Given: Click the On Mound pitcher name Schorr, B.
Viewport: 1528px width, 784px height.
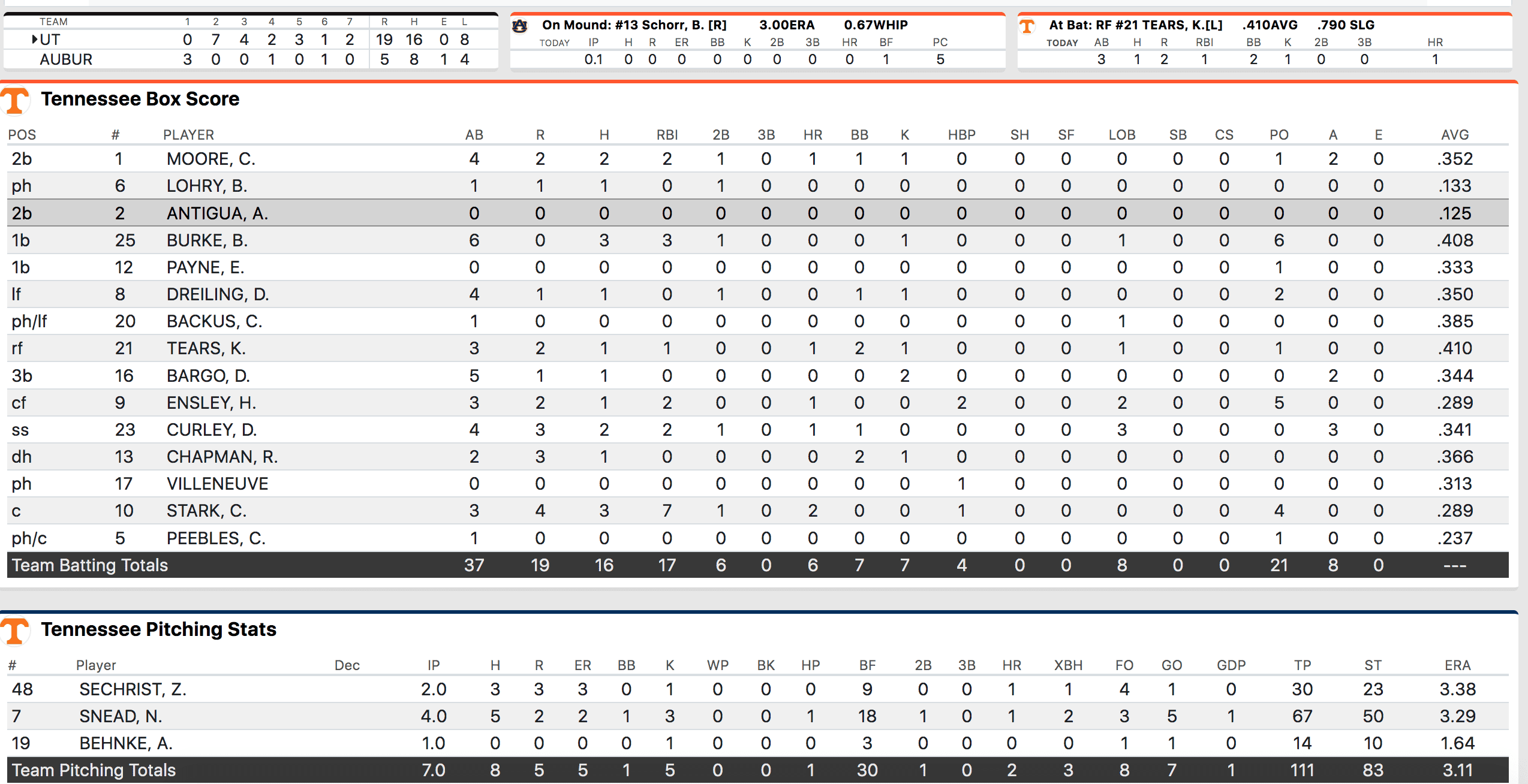Looking at the screenshot, I should click(672, 25).
